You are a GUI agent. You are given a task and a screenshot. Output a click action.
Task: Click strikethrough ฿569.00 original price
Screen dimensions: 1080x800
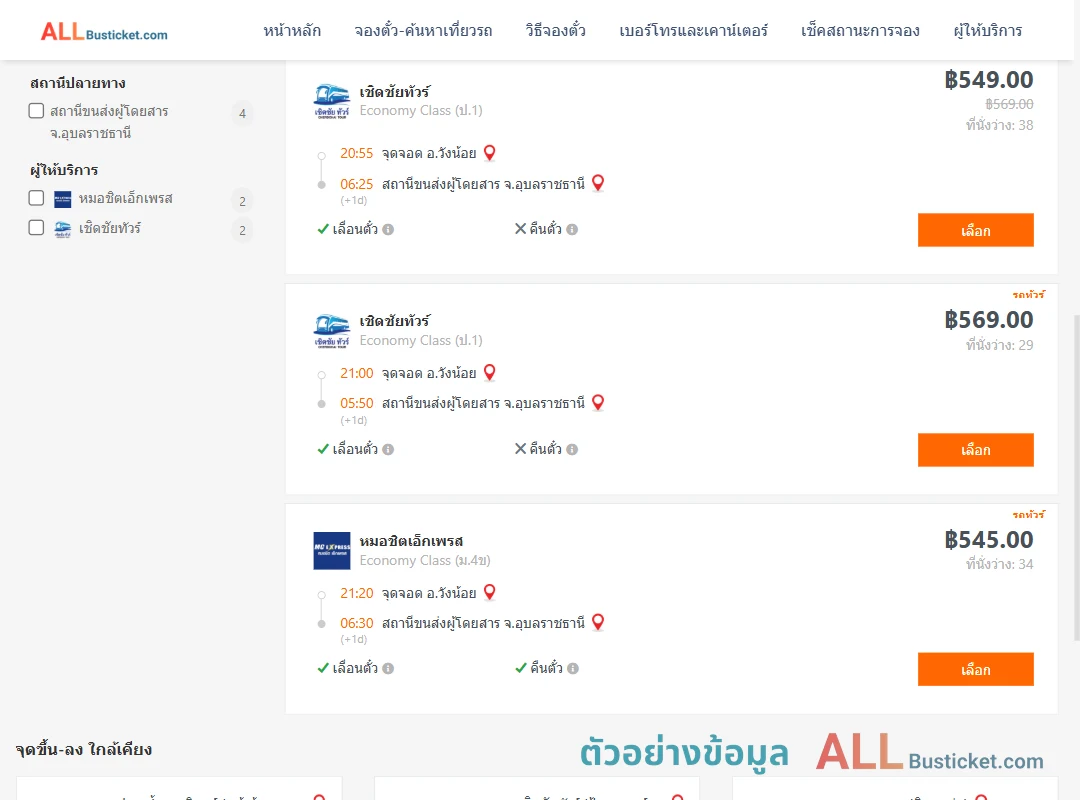click(x=1009, y=104)
